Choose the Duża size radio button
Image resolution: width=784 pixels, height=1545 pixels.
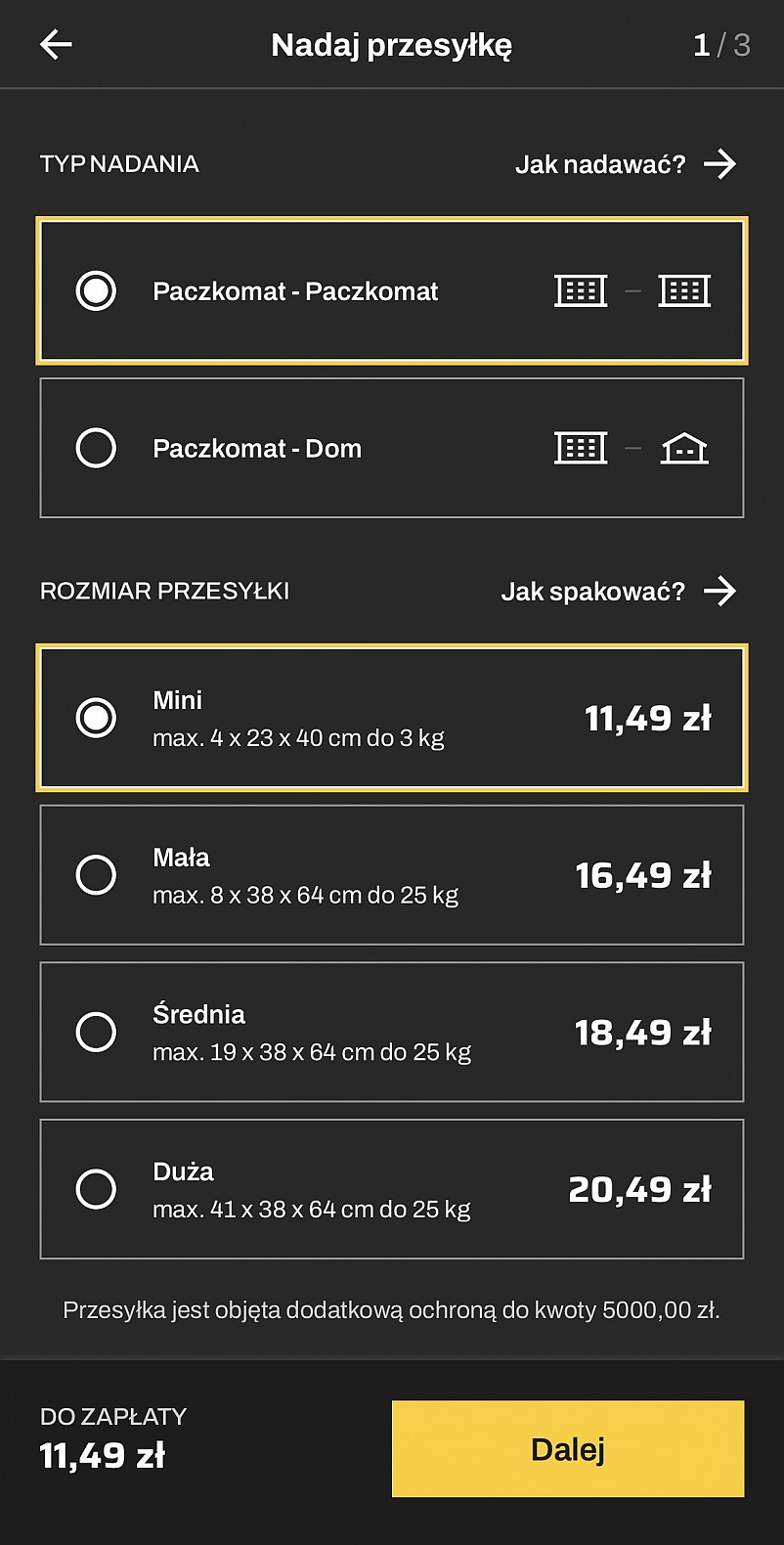coord(96,1189)
